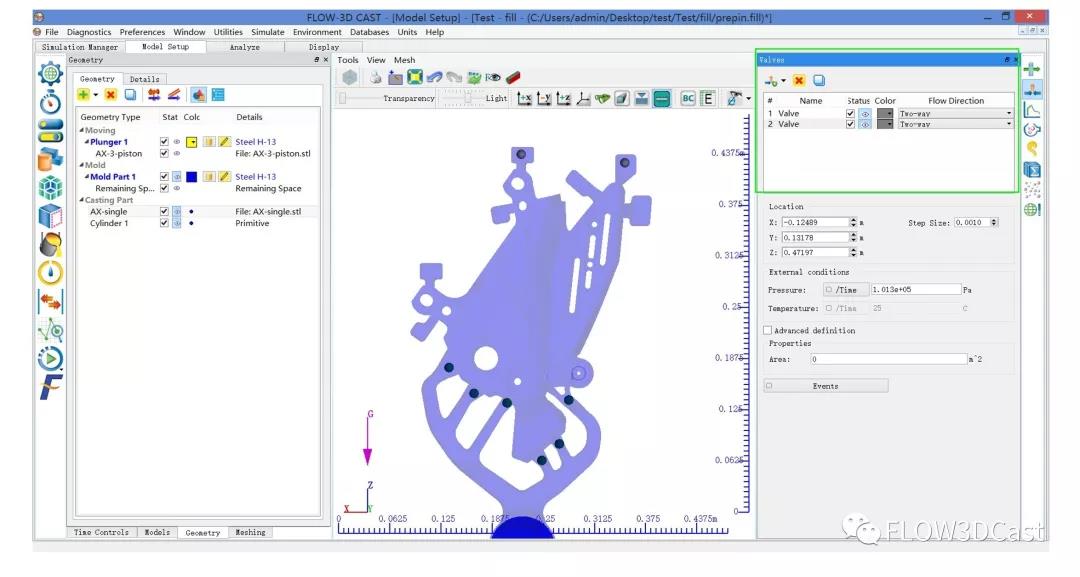Enable the Advanced definition checkbox
Screen dimensions: 1080x577
click(768, 331)
